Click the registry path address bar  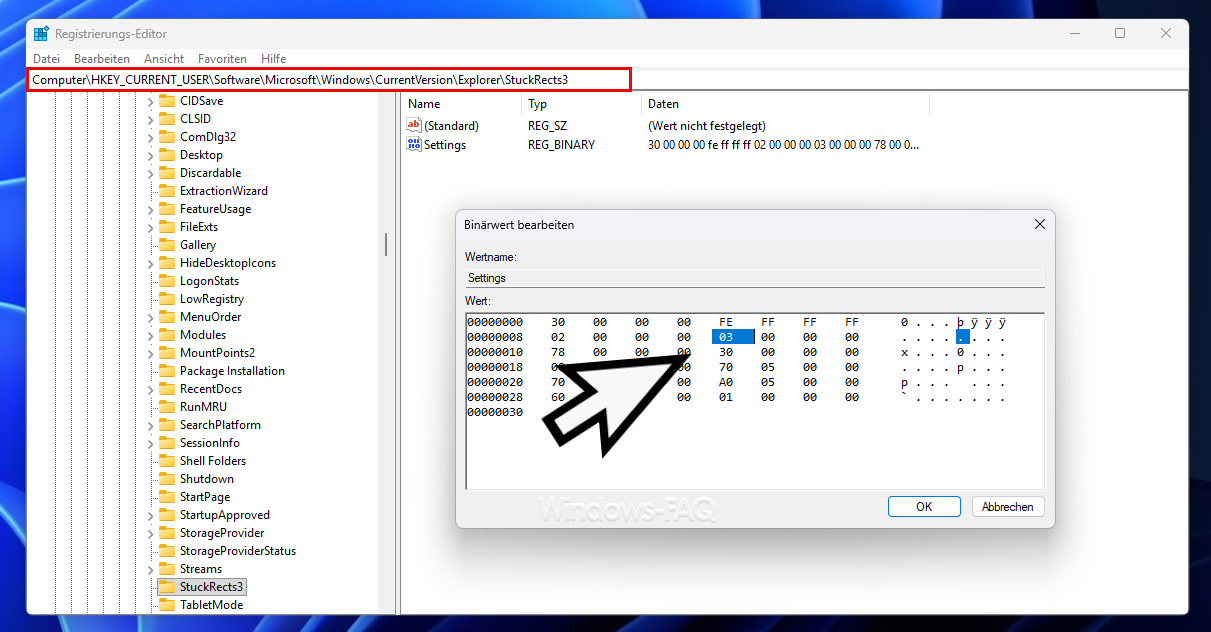(x=330, y=79)
